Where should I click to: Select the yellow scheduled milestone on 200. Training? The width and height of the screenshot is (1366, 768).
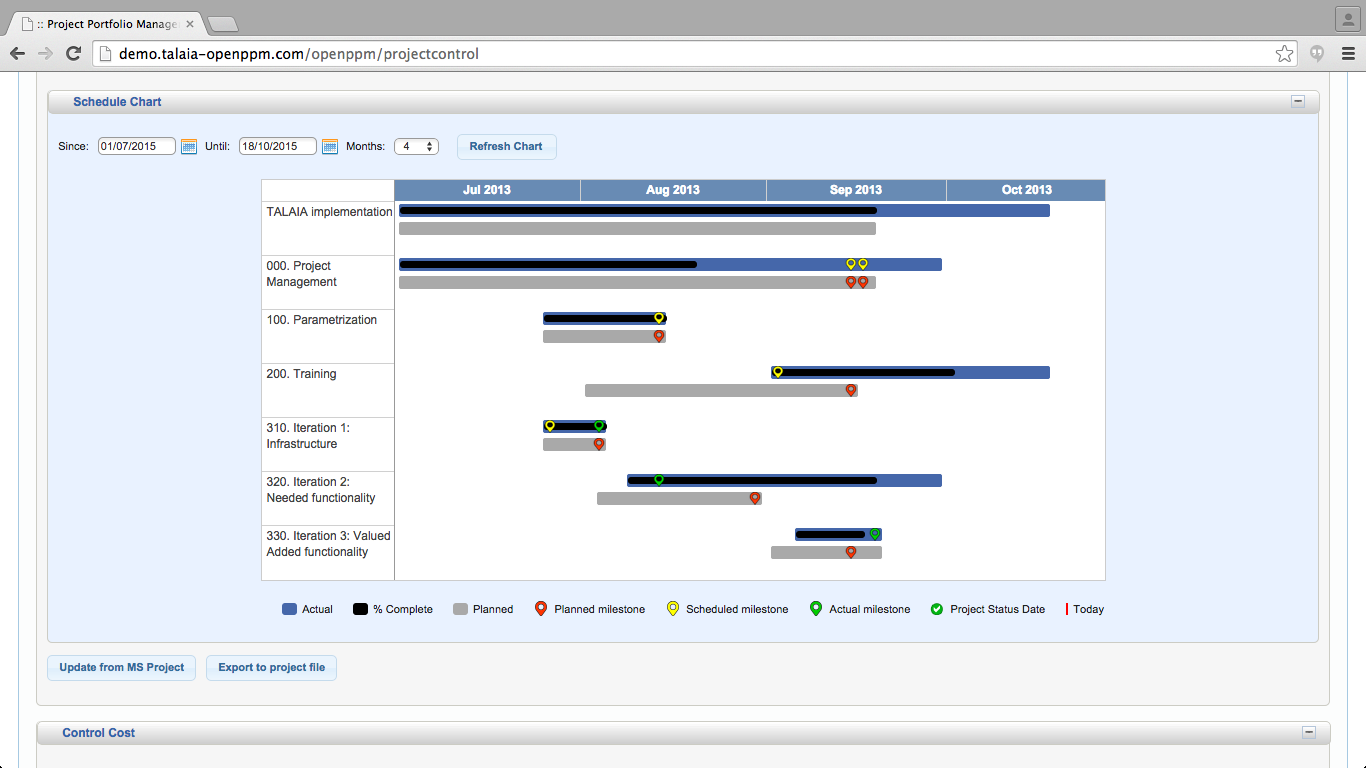pyautogui.click(x=778, y=371)
